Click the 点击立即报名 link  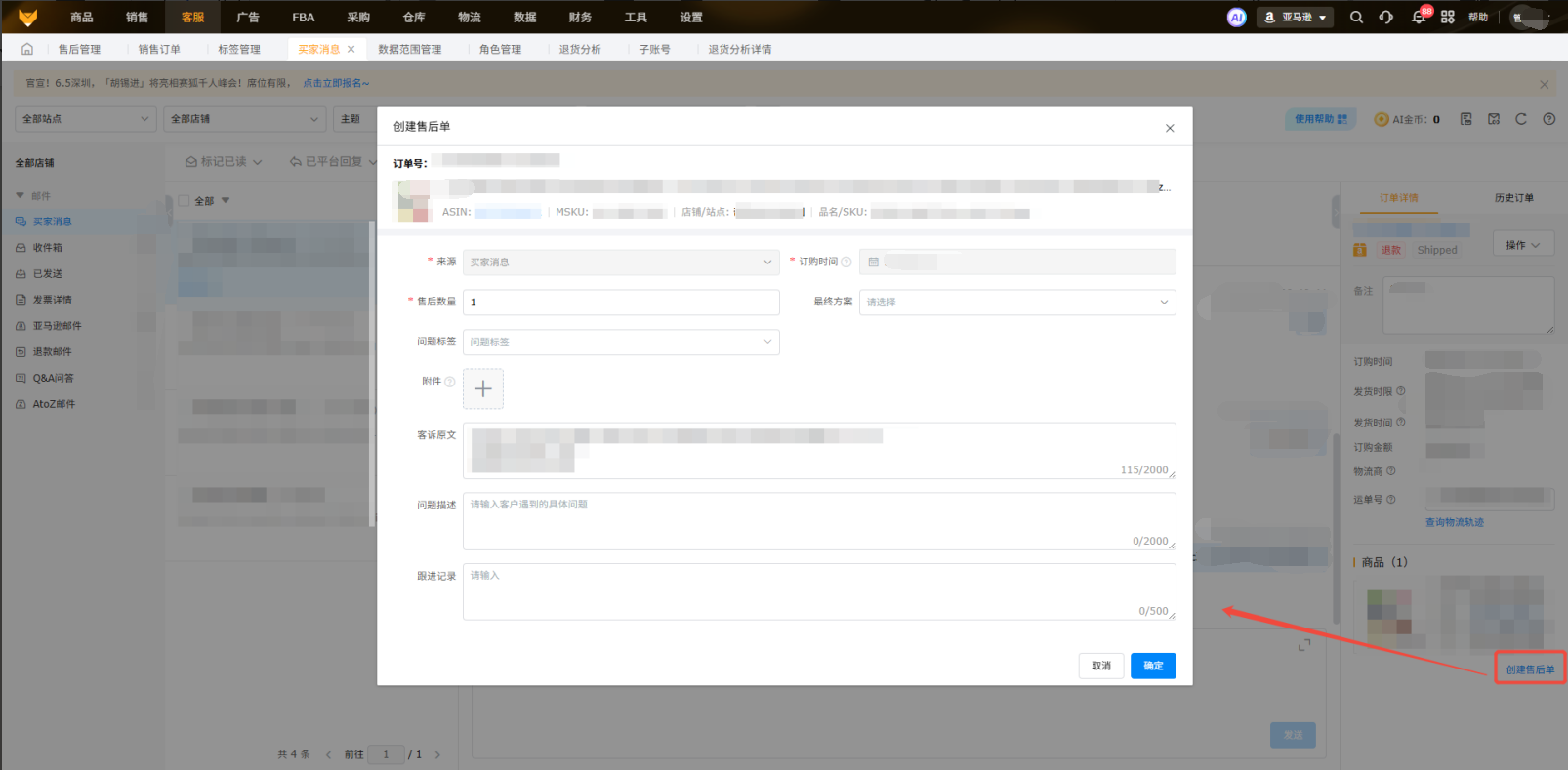coord(336,84)
